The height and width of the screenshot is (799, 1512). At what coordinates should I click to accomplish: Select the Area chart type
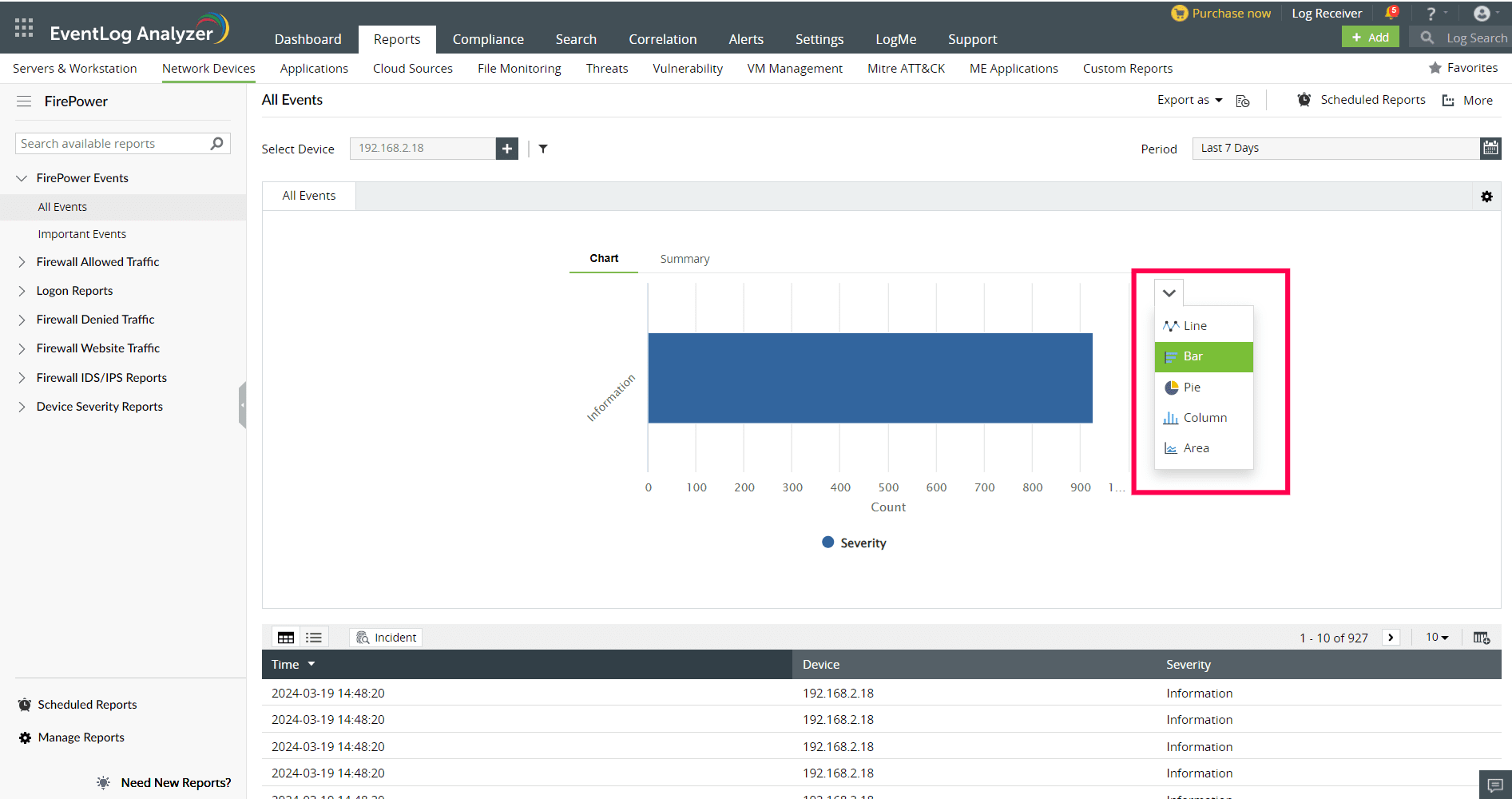pyautogui.click(x=1204, y=448)
